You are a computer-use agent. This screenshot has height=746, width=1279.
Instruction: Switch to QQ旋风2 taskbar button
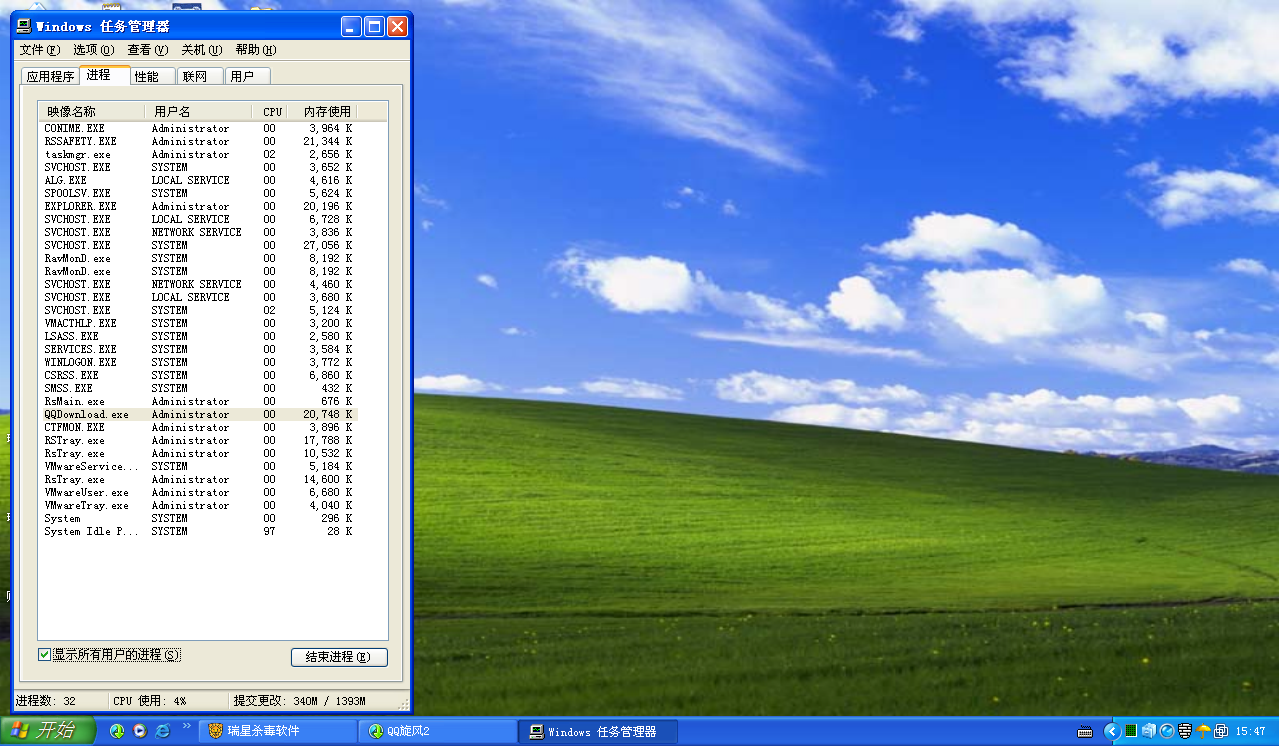(437, 732)
